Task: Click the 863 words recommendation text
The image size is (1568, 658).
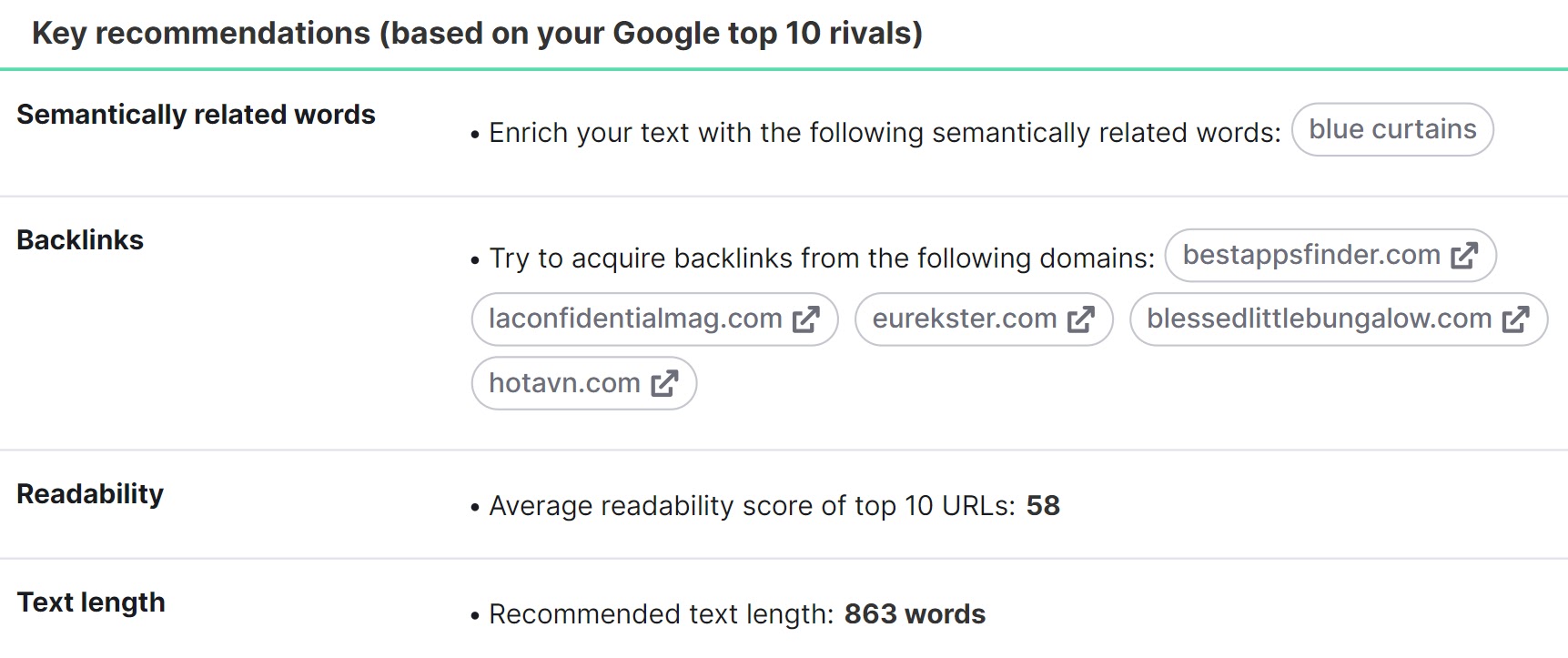Action: tap(914, 614)
